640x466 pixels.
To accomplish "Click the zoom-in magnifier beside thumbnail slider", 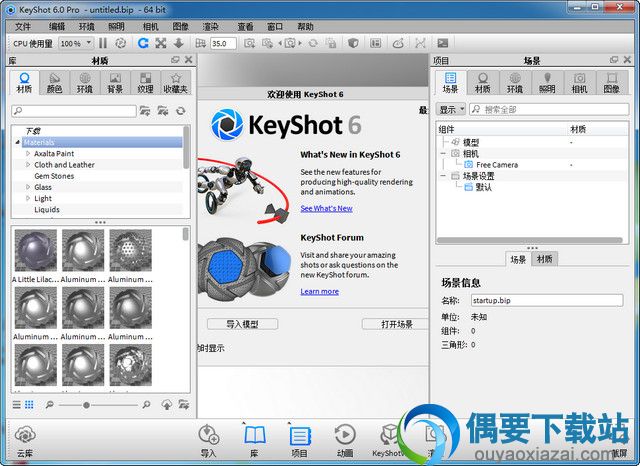I will tap(146, 404).
